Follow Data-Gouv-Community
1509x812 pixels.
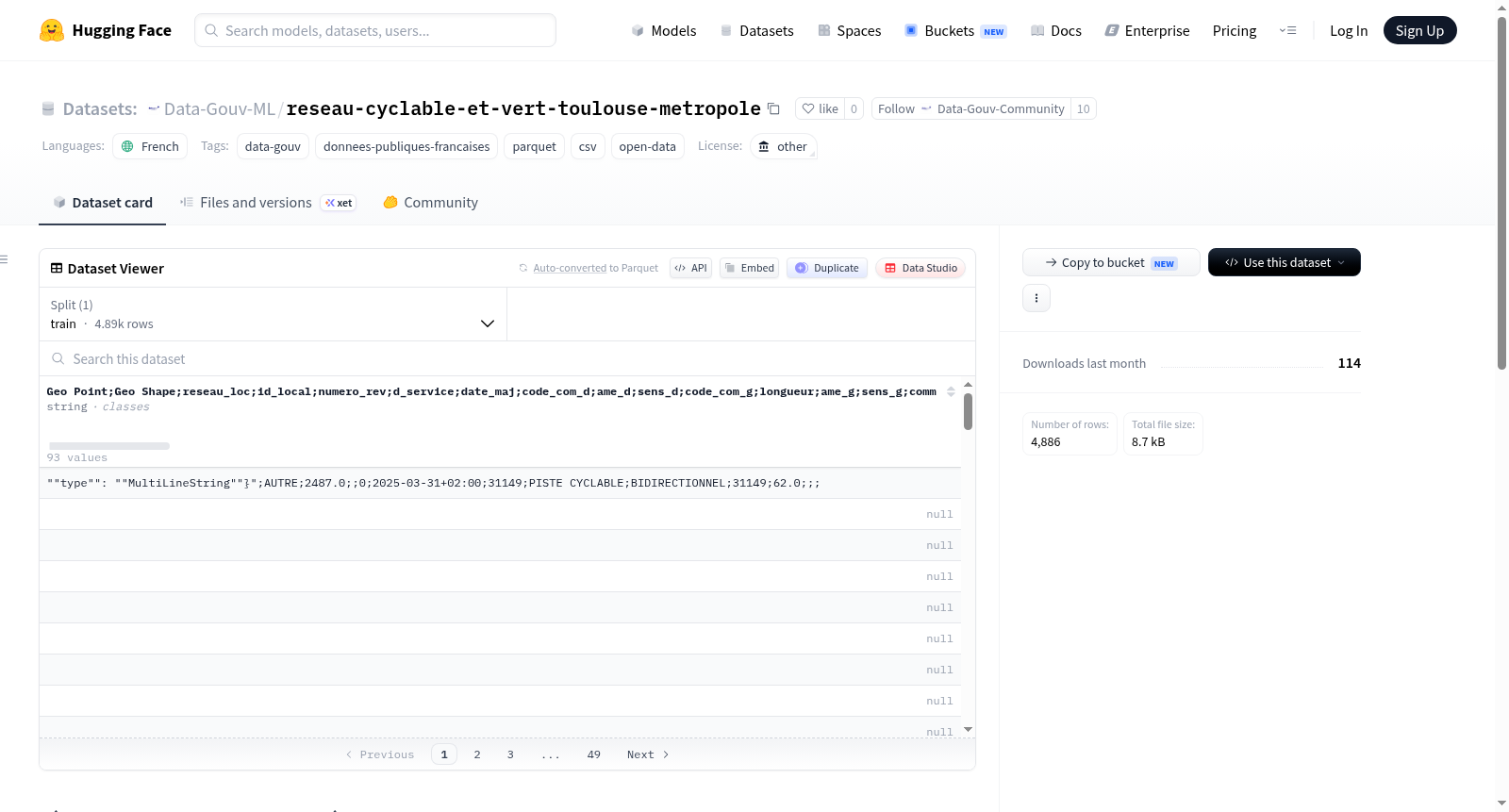click(x=971, y=108)
